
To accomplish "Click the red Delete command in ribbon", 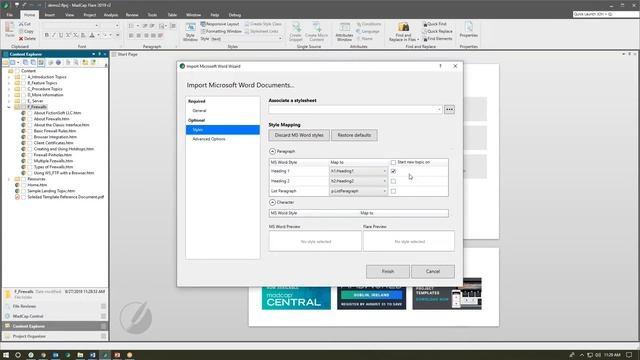I will 27,39.
